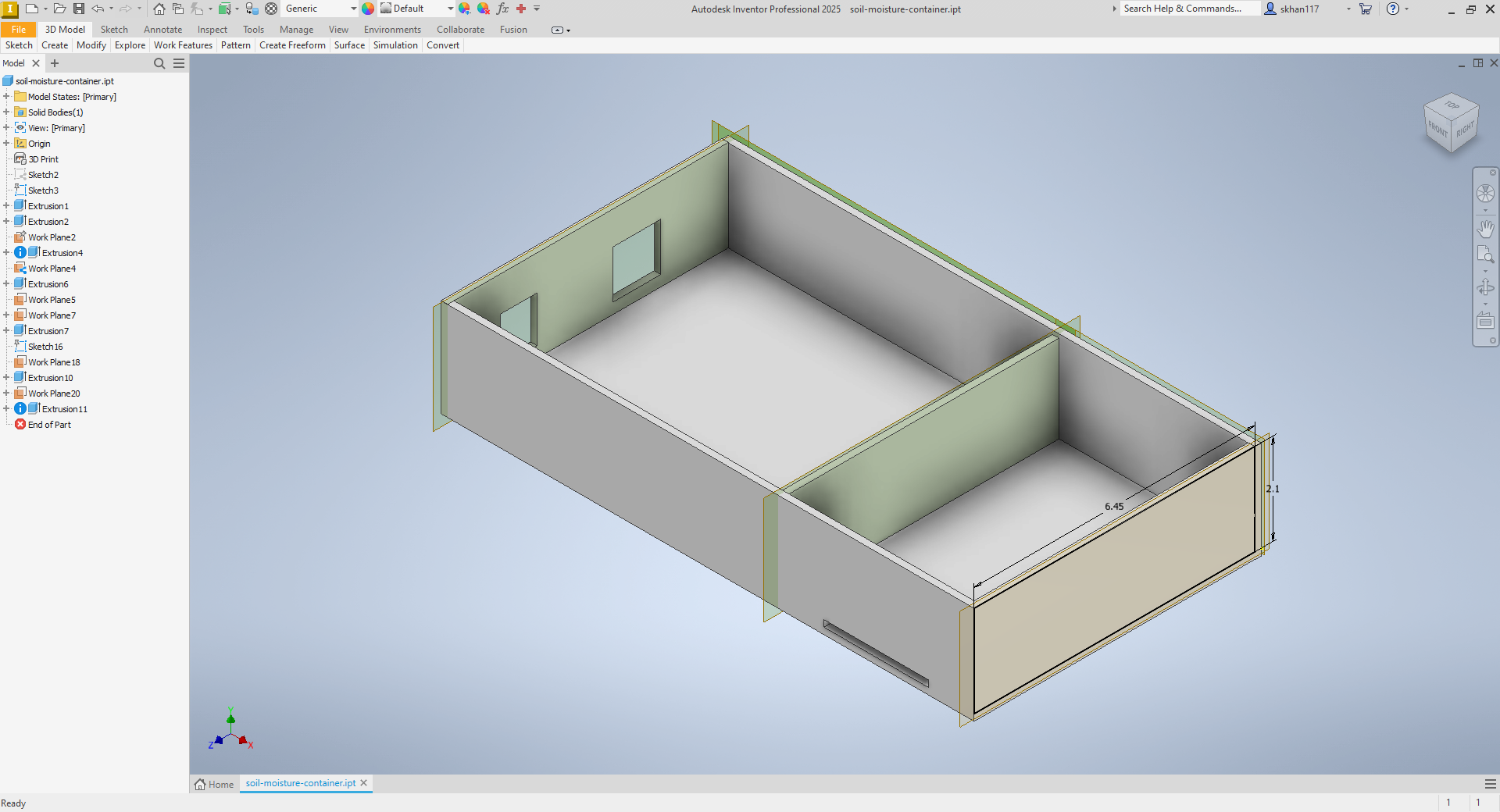Image resolution: width=1500 pixels, height=812 pixels.
Task: Select the Pan tool in navigation bar
Action: (1486, 229)
